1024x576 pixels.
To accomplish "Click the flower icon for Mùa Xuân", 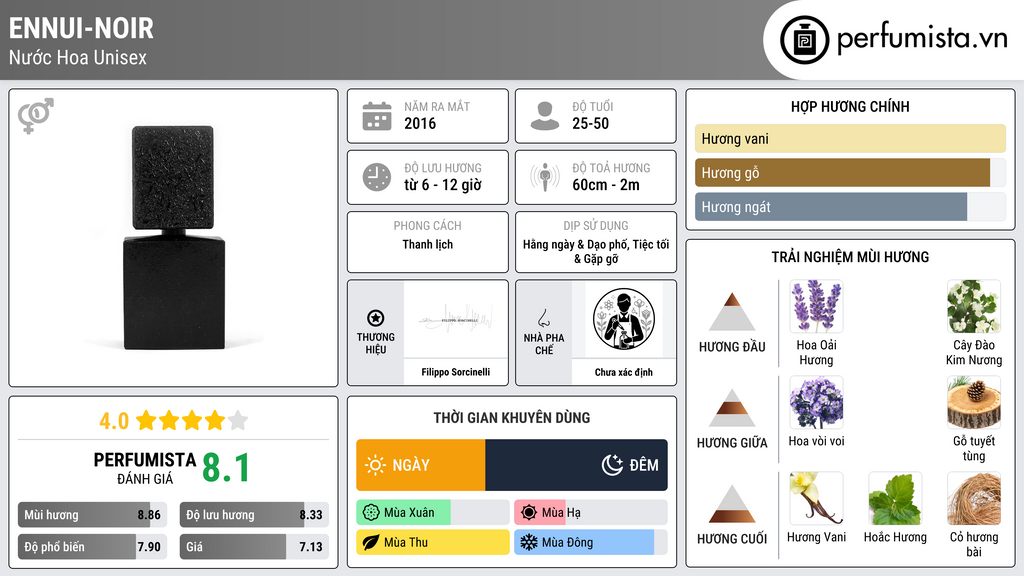I will pos(371,513).
